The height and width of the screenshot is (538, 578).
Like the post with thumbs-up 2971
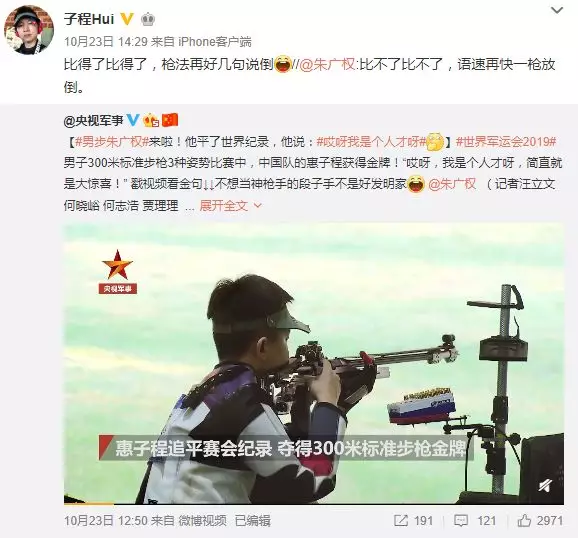pyautogui.click(x=540, y=521)
